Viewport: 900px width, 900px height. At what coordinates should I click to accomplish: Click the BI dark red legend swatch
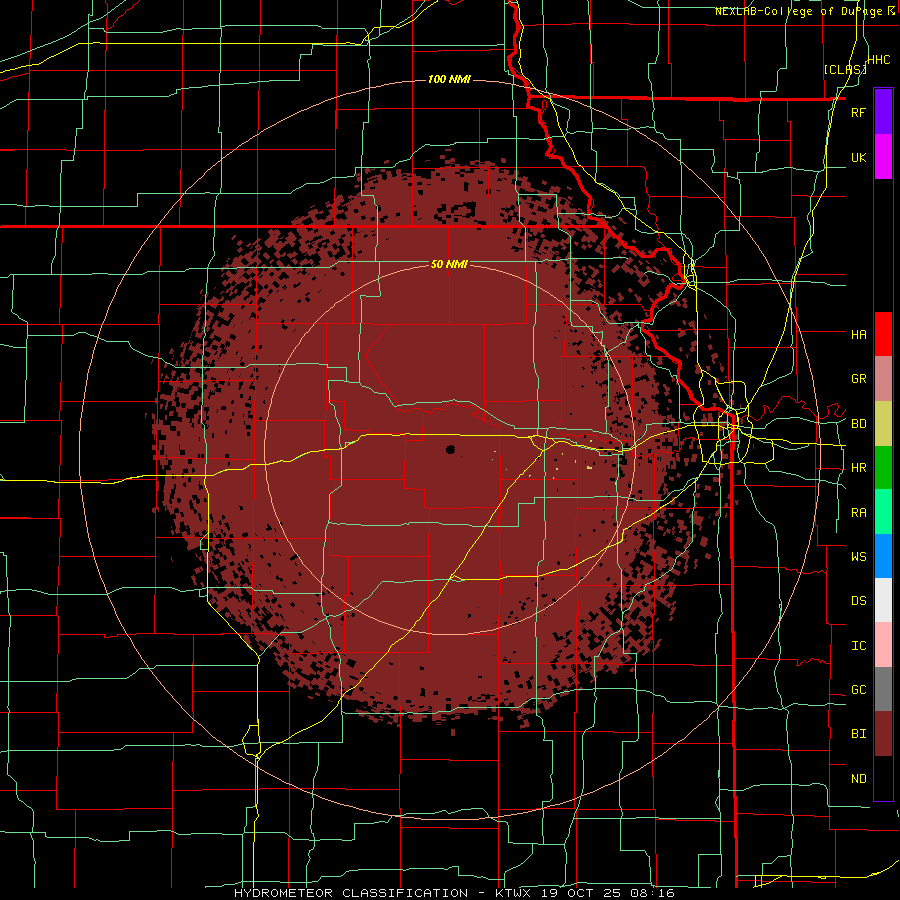pyautogui.click(x=883, y=734)
